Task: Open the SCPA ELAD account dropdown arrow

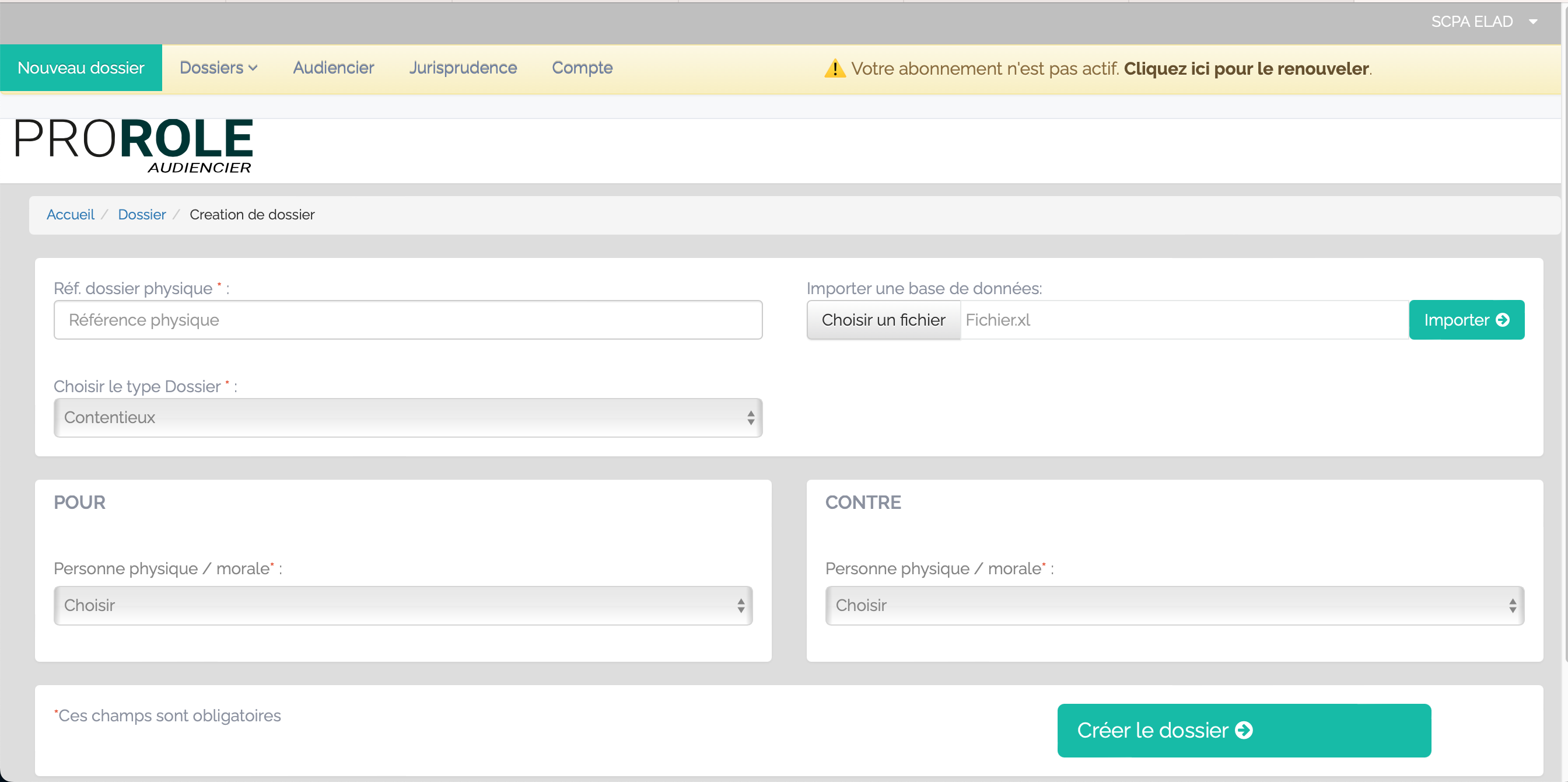Action: (1534, 22)
